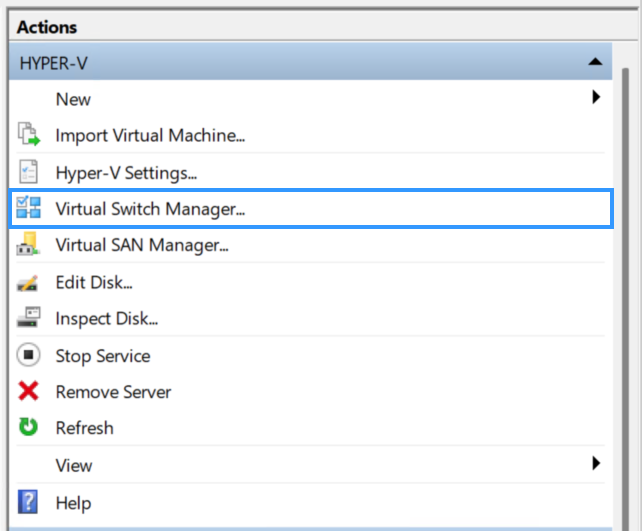Click the blue Help question mark icon
Image resolution: width=642 pixels, height=531 pixels.
pyautogui.click(x=28, y=502)
